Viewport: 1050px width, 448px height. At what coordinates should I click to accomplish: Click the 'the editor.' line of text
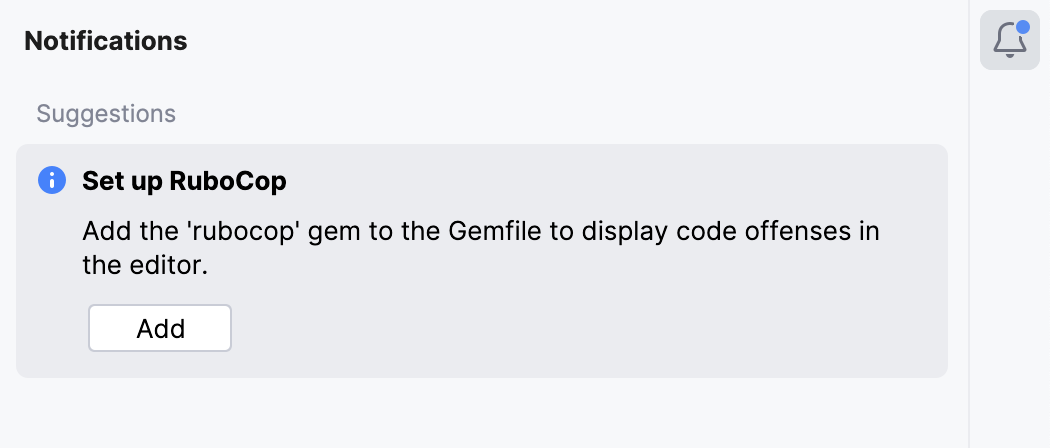144,266
